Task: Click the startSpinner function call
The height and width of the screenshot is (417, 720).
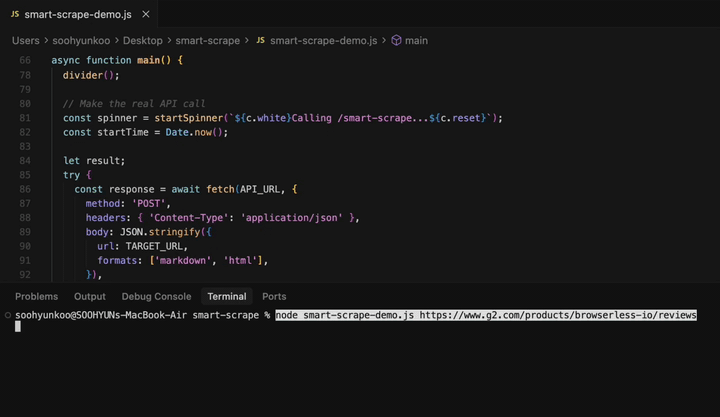Action: coord(189,118)
